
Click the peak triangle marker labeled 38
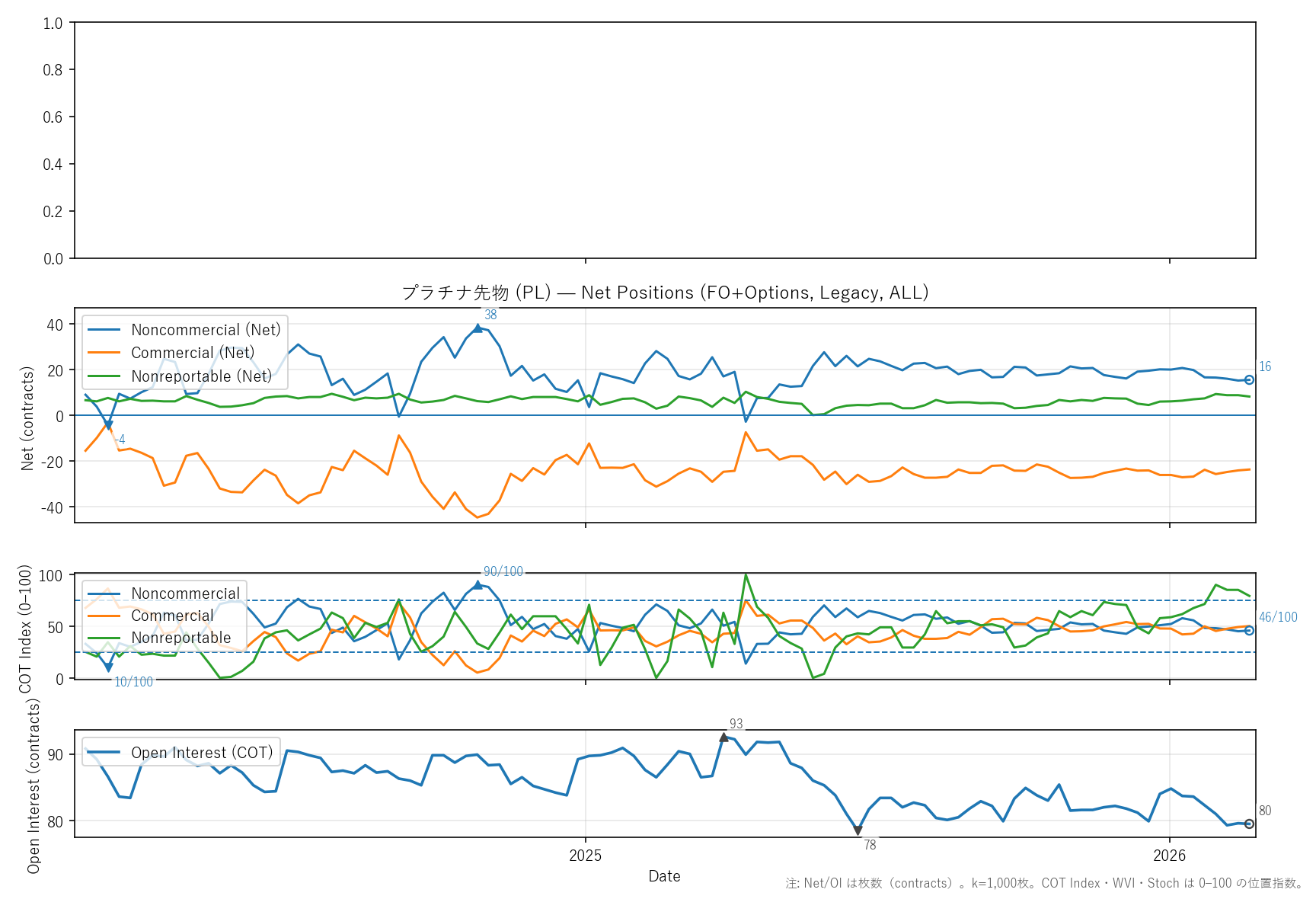[x=478, y=328]
